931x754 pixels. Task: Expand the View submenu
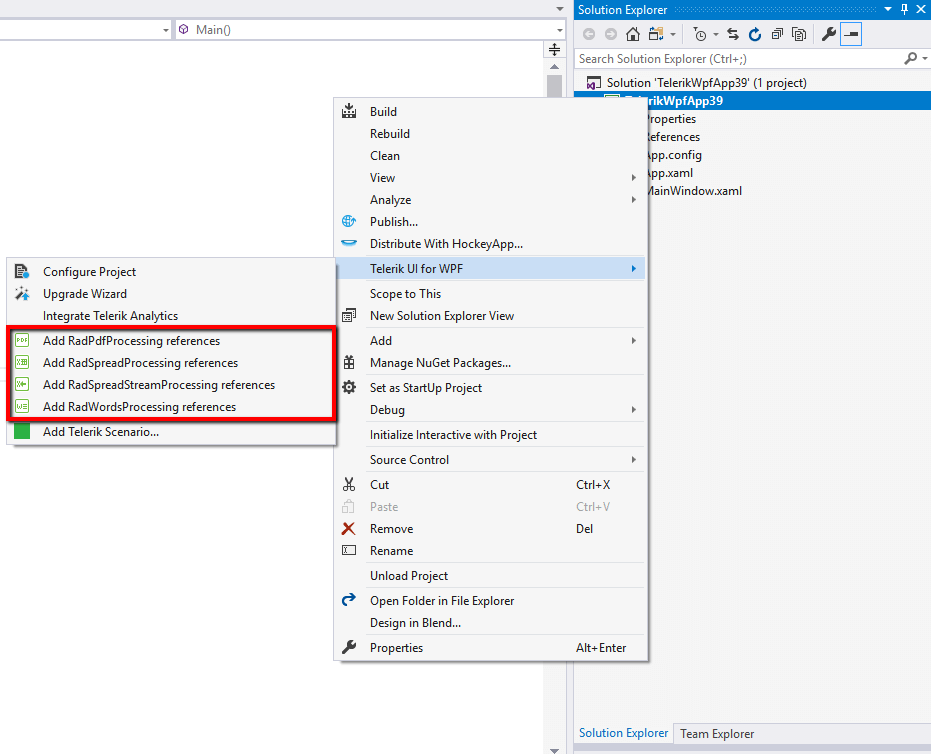tap(490, 178)
